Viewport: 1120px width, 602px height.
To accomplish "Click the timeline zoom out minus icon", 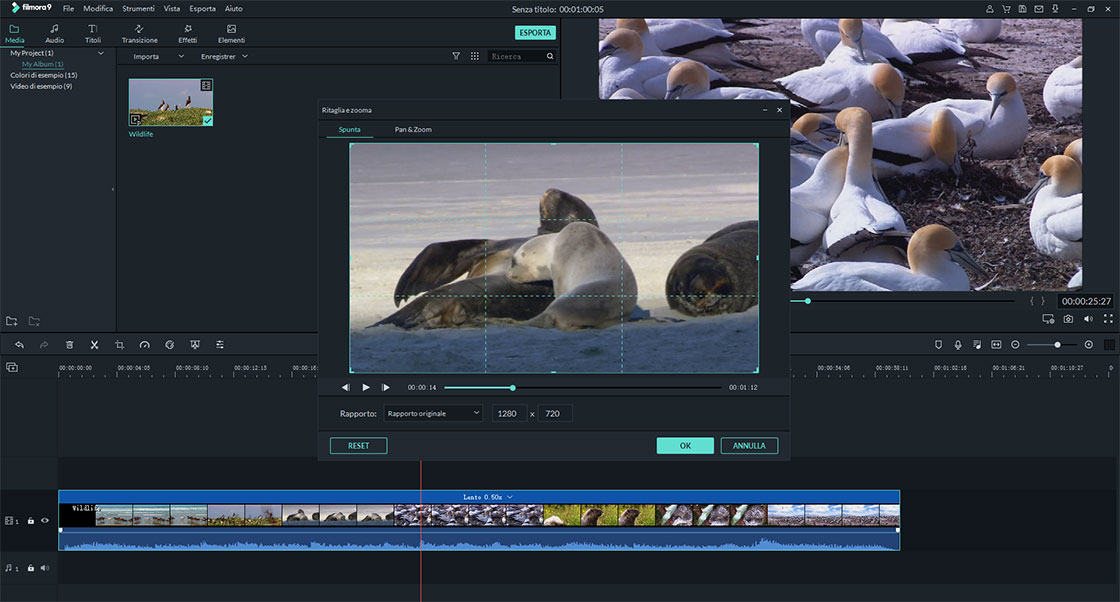I will click(x=1015, y=345).
